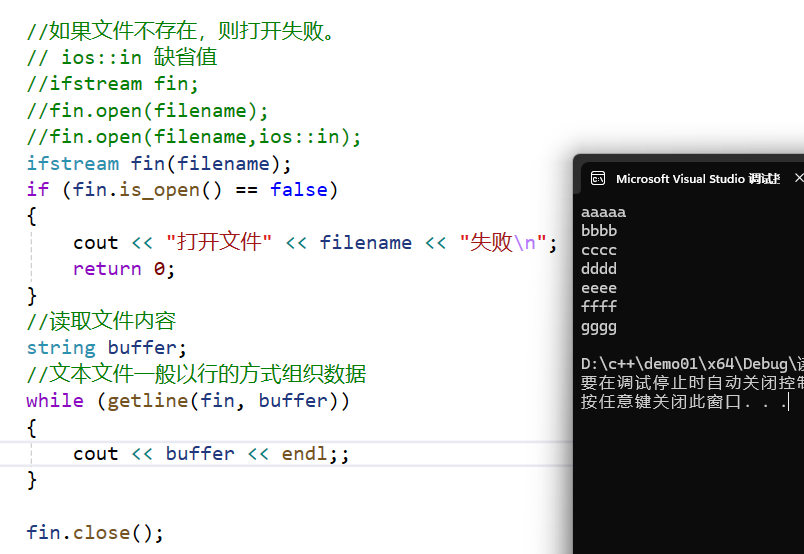Click console message "按任意键关闭此窗口. . ."
The height and width of the screenshot is (554, 804).
click(685, 402)
